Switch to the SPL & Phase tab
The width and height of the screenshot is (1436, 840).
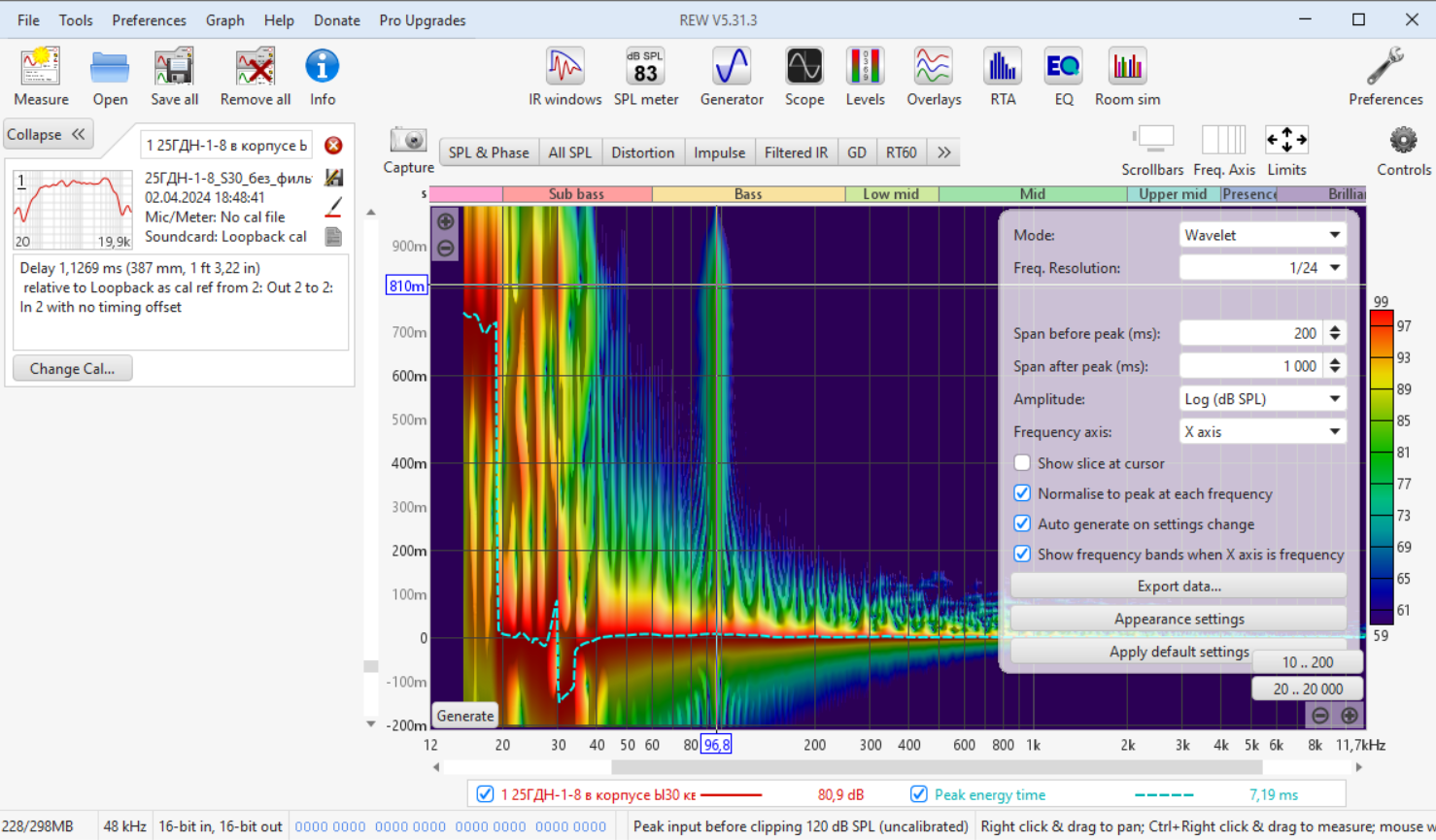(489, 152)
